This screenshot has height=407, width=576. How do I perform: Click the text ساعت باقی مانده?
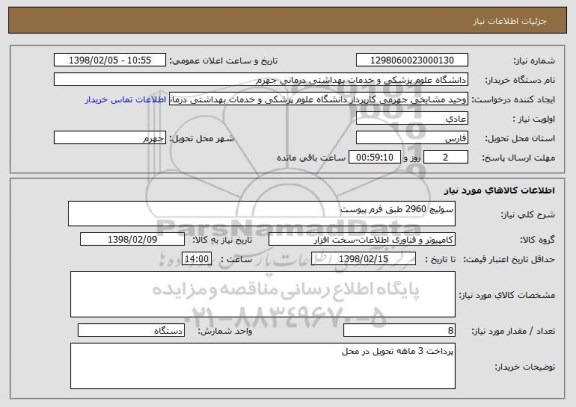coord(311,158)
